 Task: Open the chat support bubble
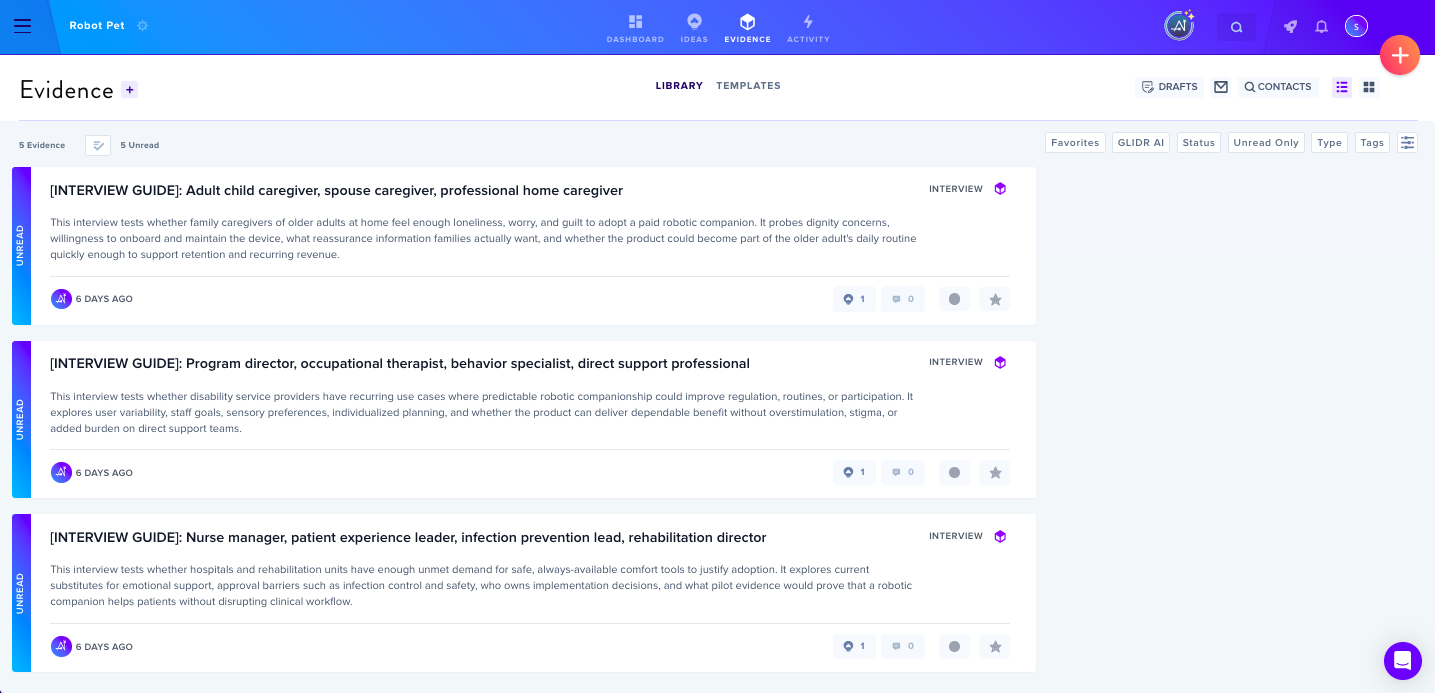[1403, 661]
